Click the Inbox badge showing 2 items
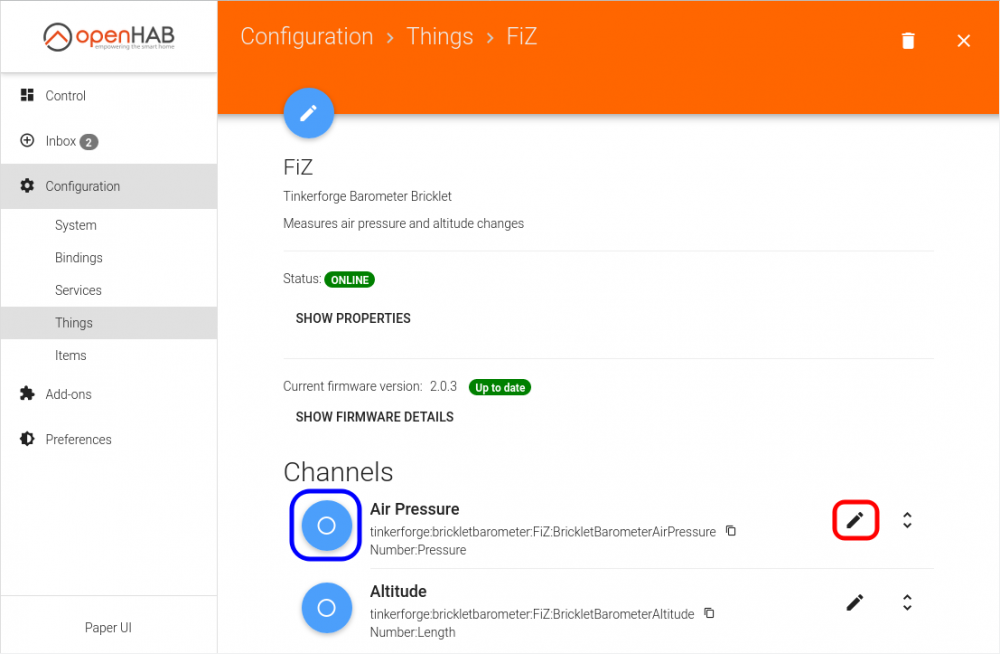Screen dimensions: 1000x654 click(x=90, y=141)
